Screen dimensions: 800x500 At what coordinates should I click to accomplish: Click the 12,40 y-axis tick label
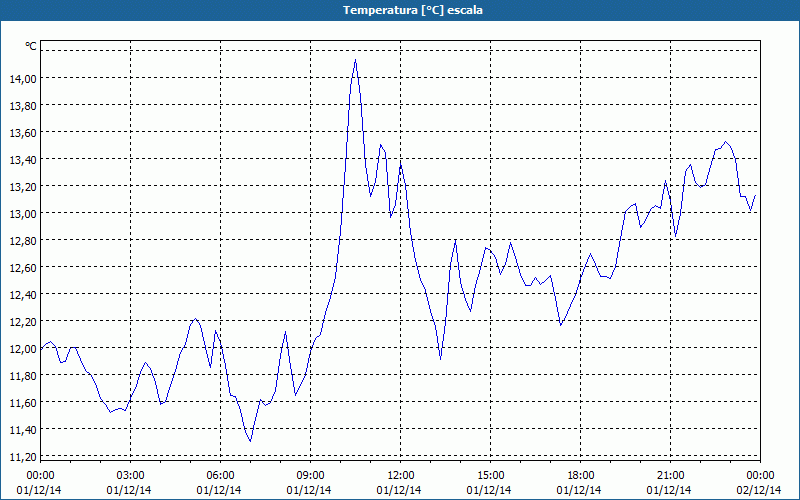pyautogui.click(x=23, y=294)
